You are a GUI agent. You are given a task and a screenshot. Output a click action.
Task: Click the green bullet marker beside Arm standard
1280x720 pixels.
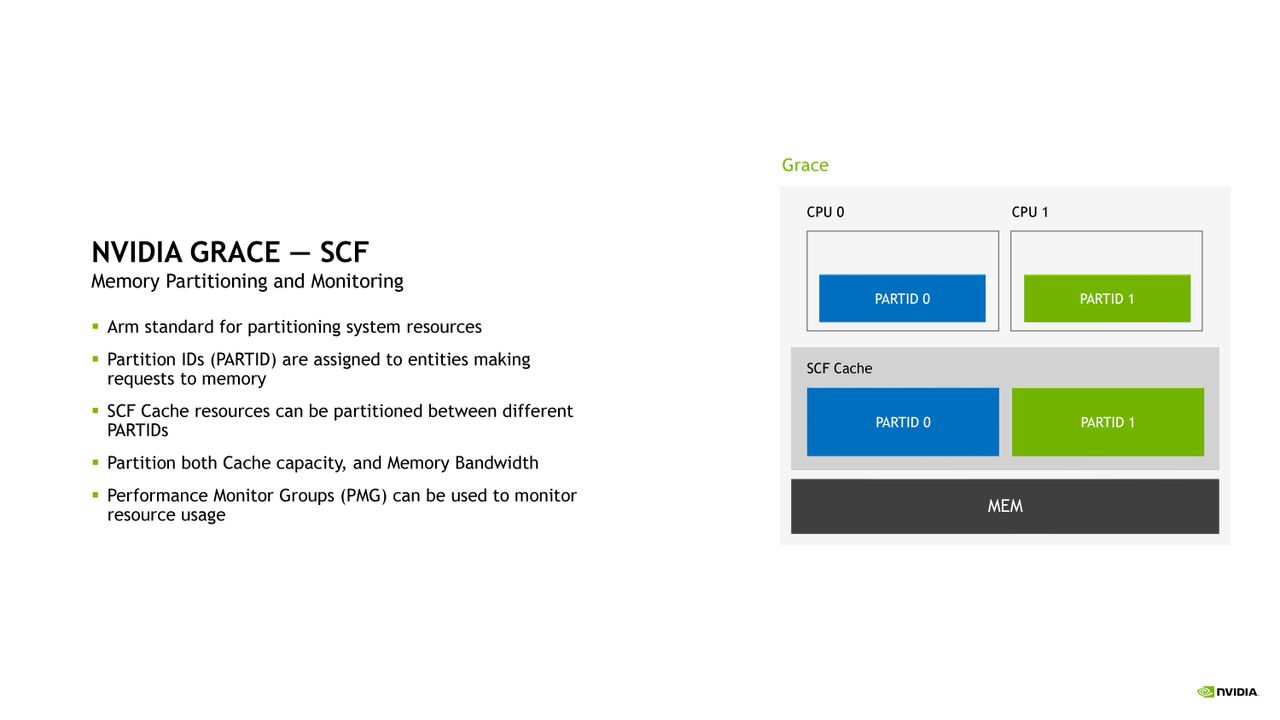point(95,326)
